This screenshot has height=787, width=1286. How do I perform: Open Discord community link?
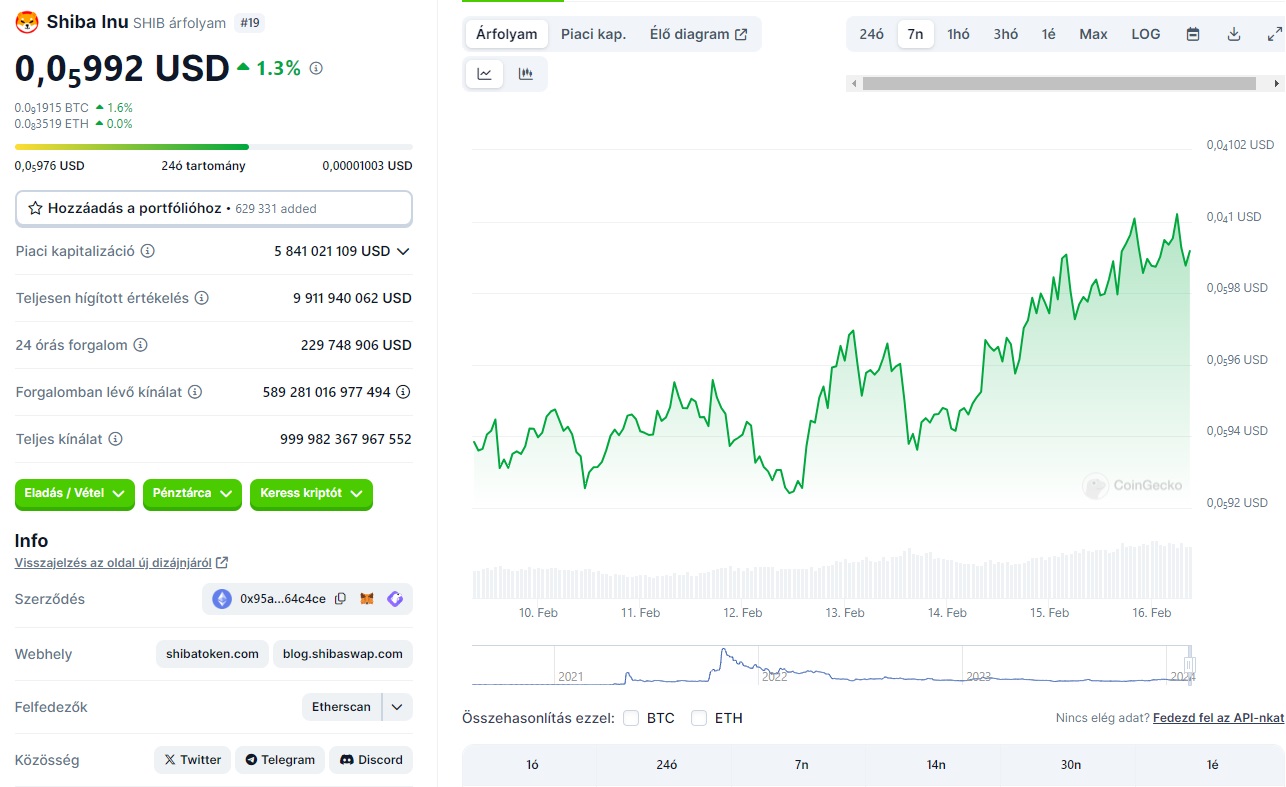(371, 760)
